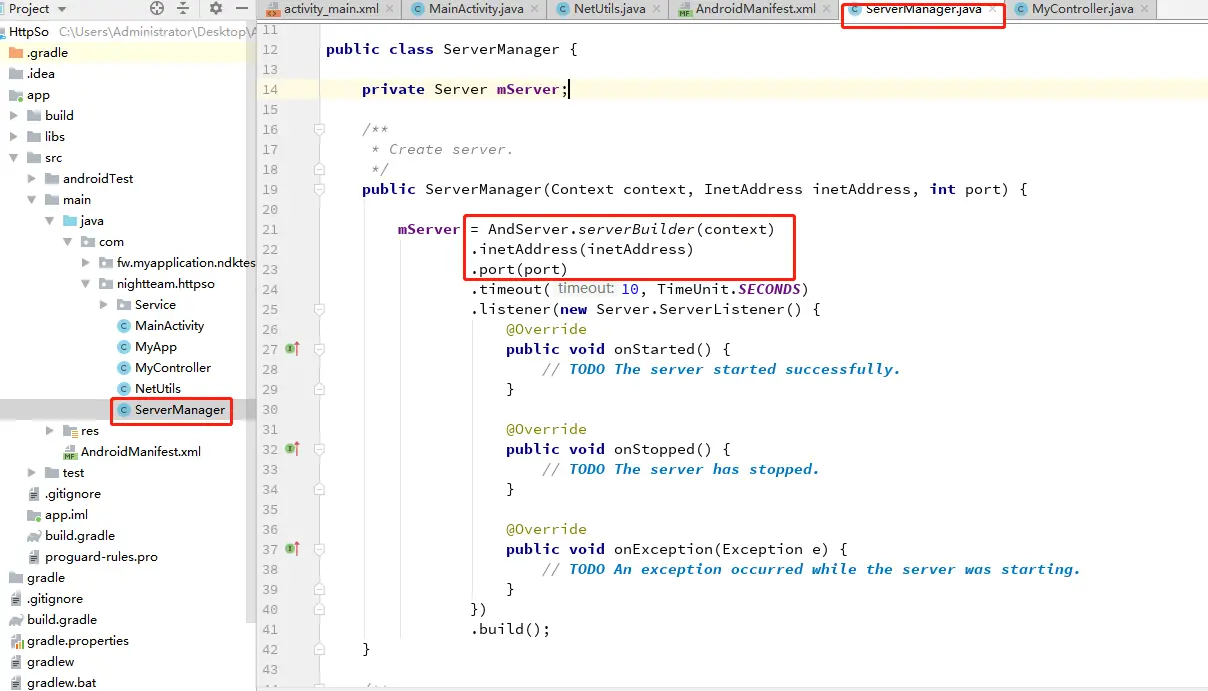The height and width of the screenshot is (691, 1208).
Task: Click the implements gutter icon on line 32
Action: 292,449
